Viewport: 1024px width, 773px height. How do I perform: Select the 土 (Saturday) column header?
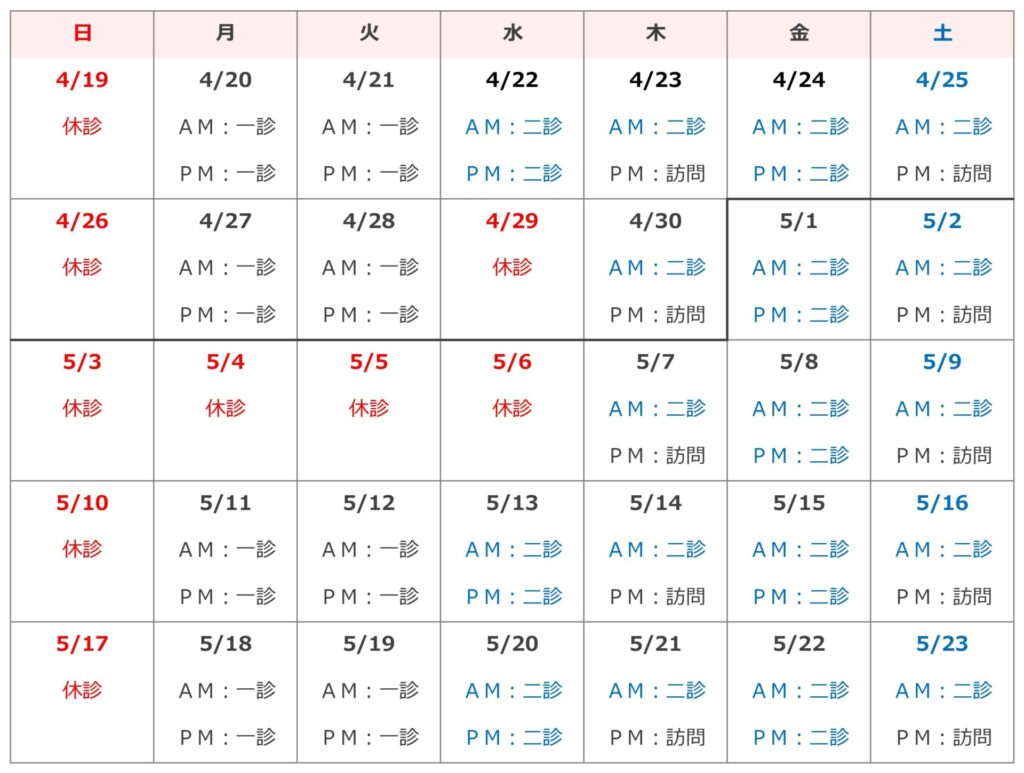click(942, 34)
